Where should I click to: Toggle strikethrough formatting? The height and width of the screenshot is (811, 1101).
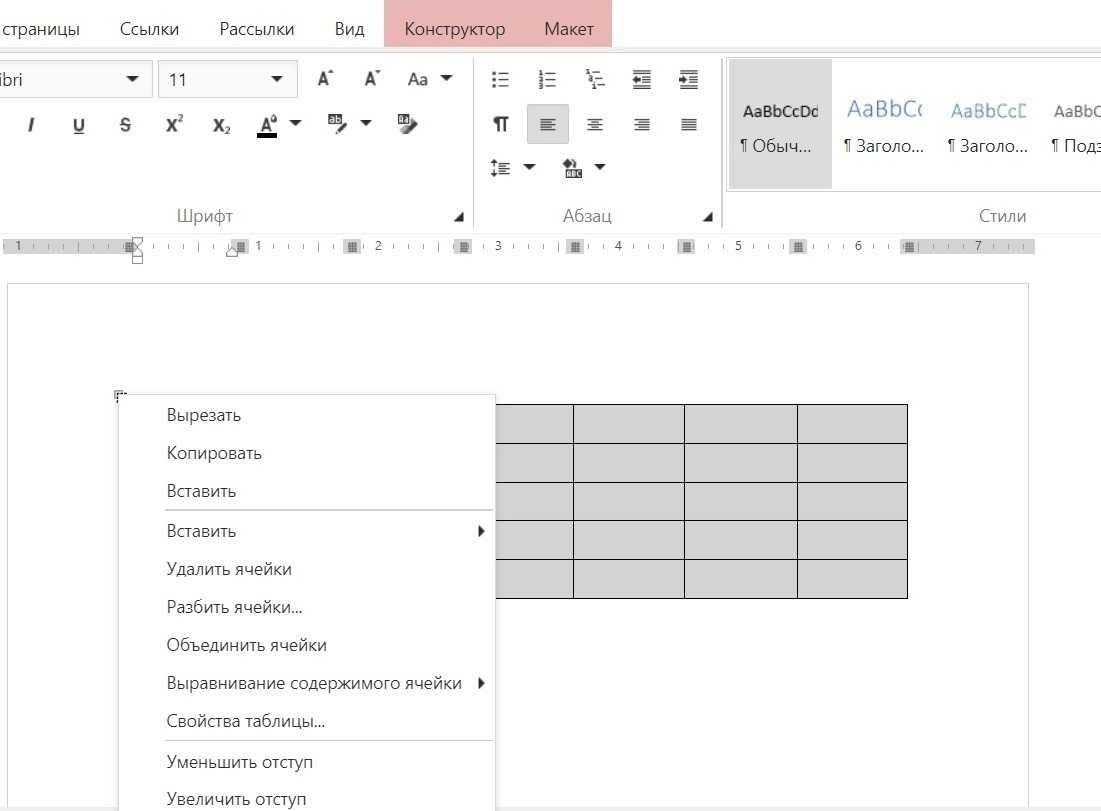click(125, 125)
